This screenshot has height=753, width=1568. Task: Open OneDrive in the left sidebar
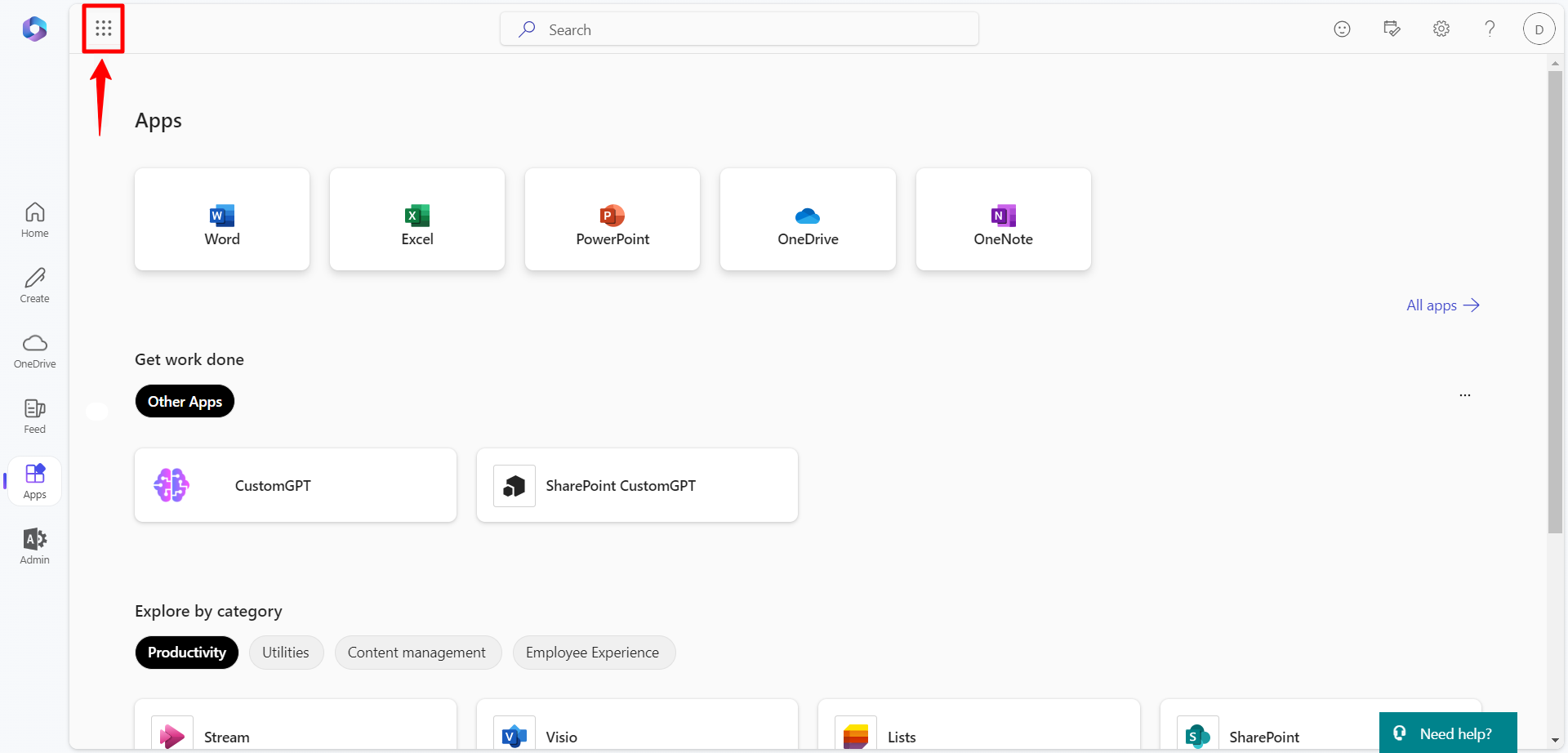(34, 351)
